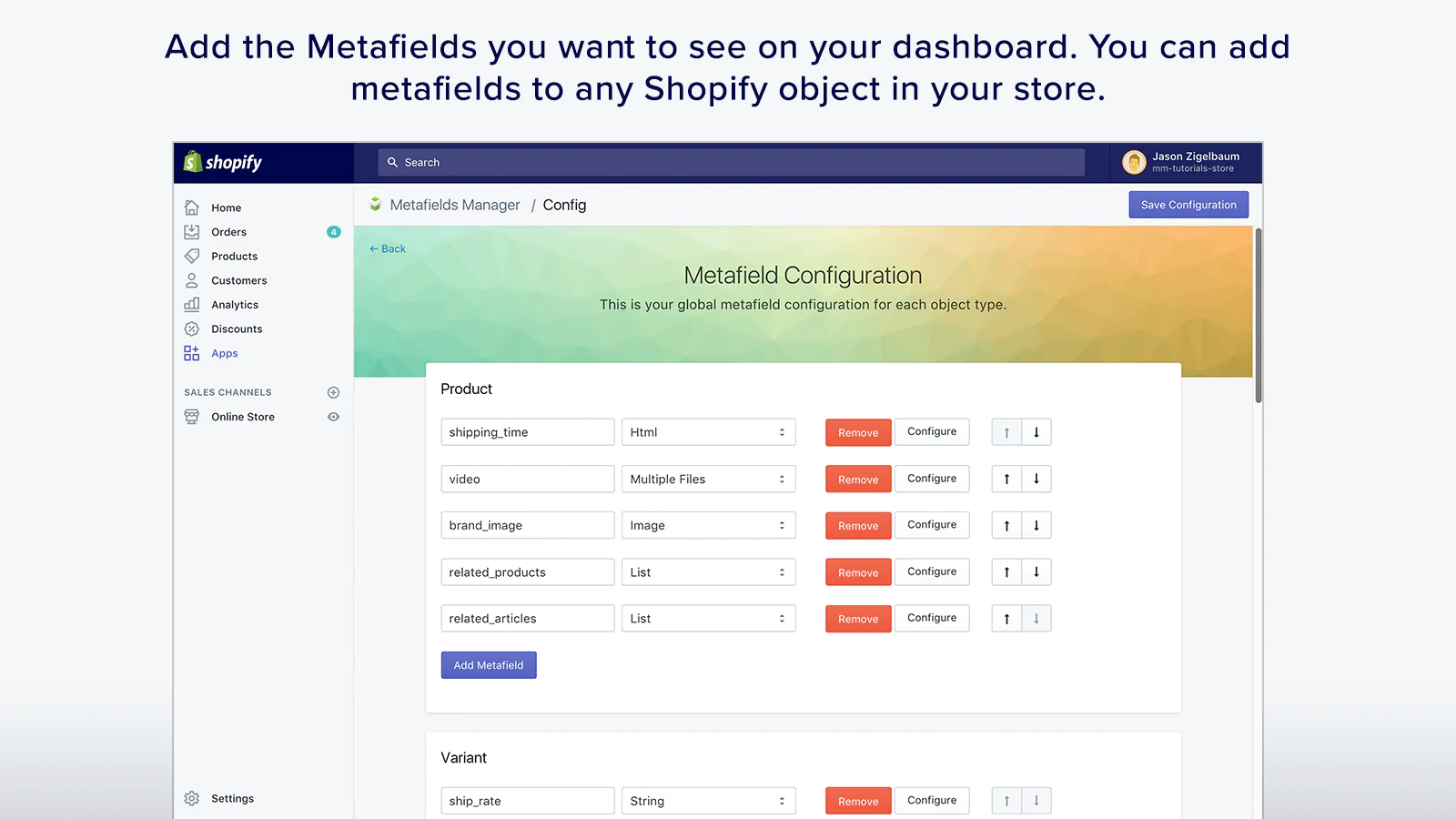
Task: Open type dropdown for shipping_time (Html)
Action: tap(709, 432)
